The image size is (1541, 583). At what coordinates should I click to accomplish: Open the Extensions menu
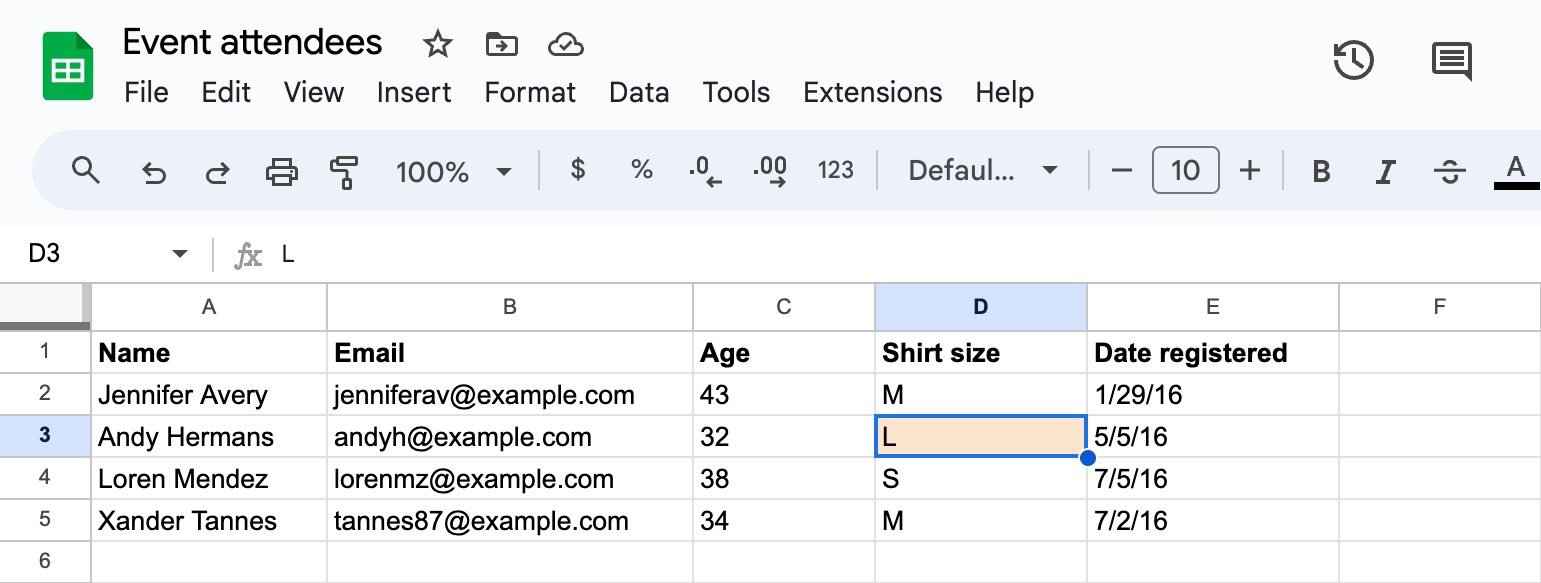[872, 92]
